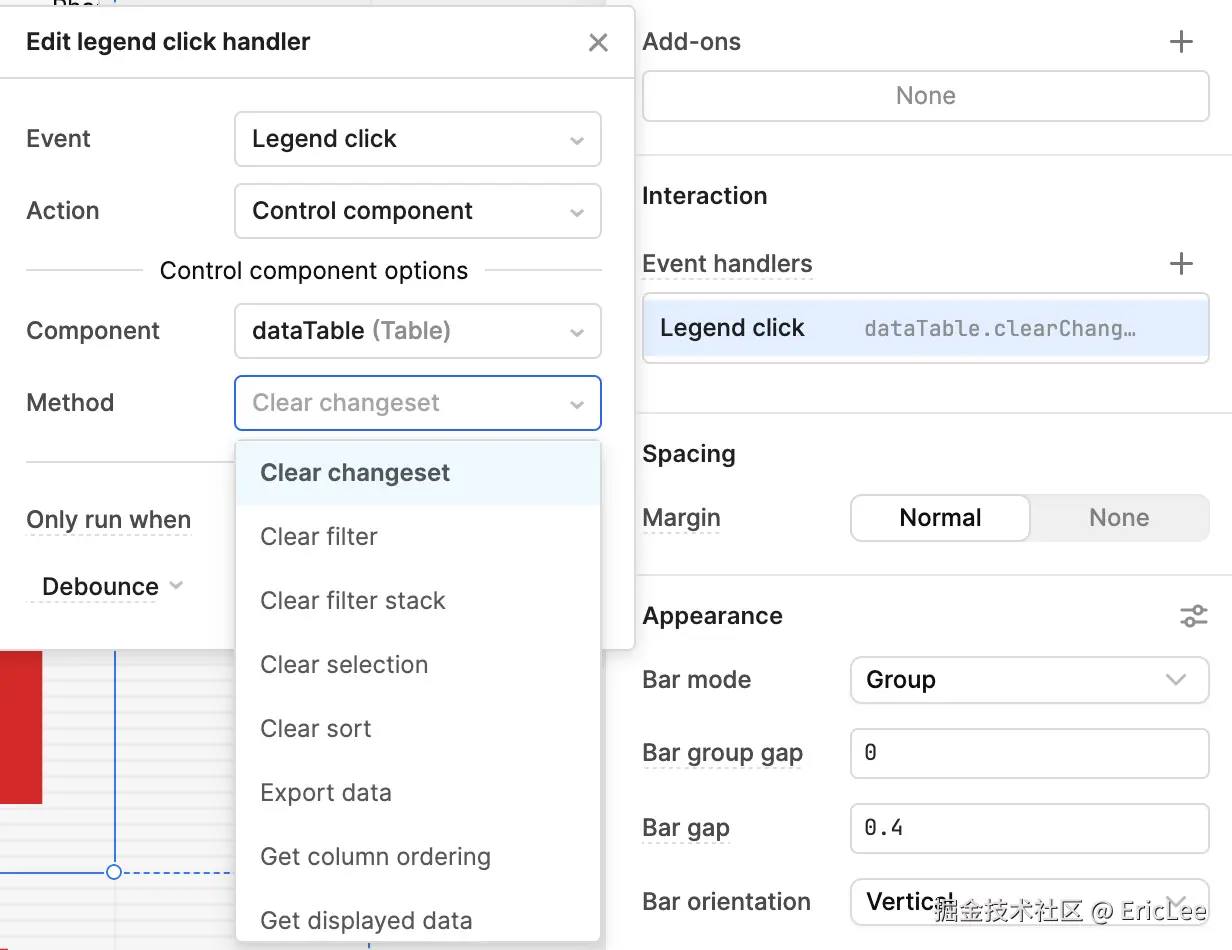Add a new Add-on with plus icon

point(1181,42)
